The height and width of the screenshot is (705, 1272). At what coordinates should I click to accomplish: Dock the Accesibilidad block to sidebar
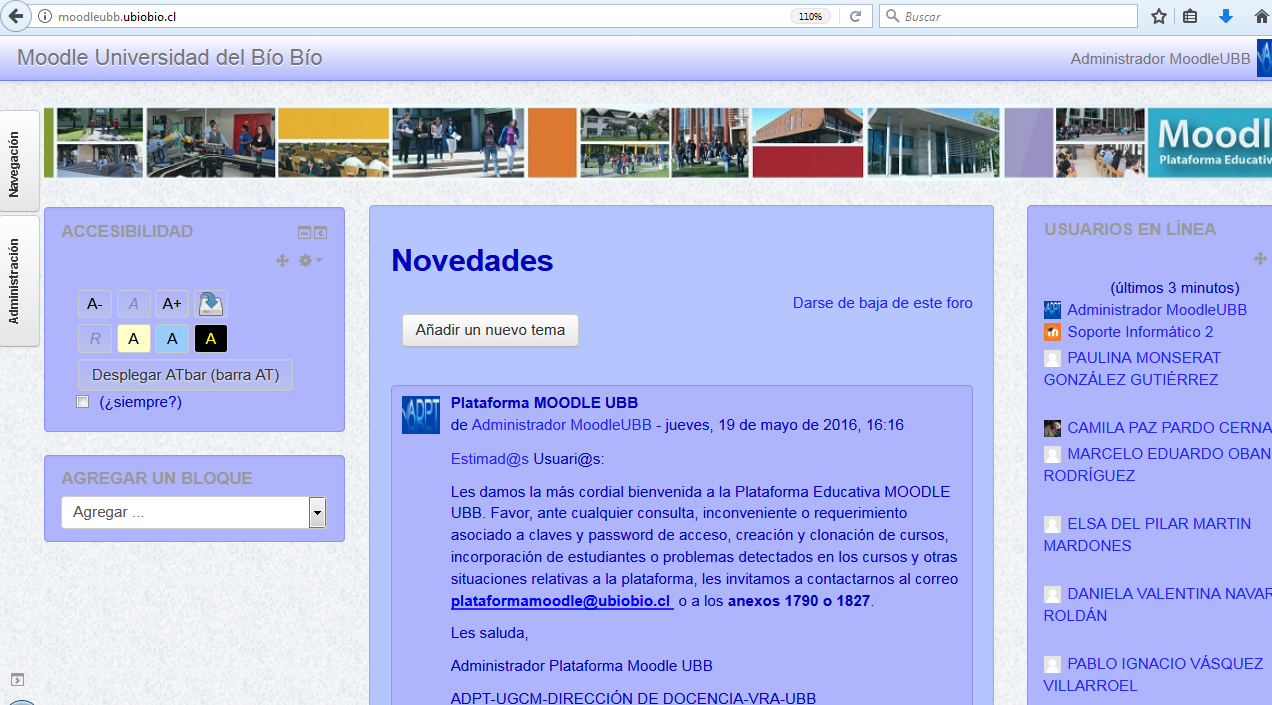click(320, 233)
